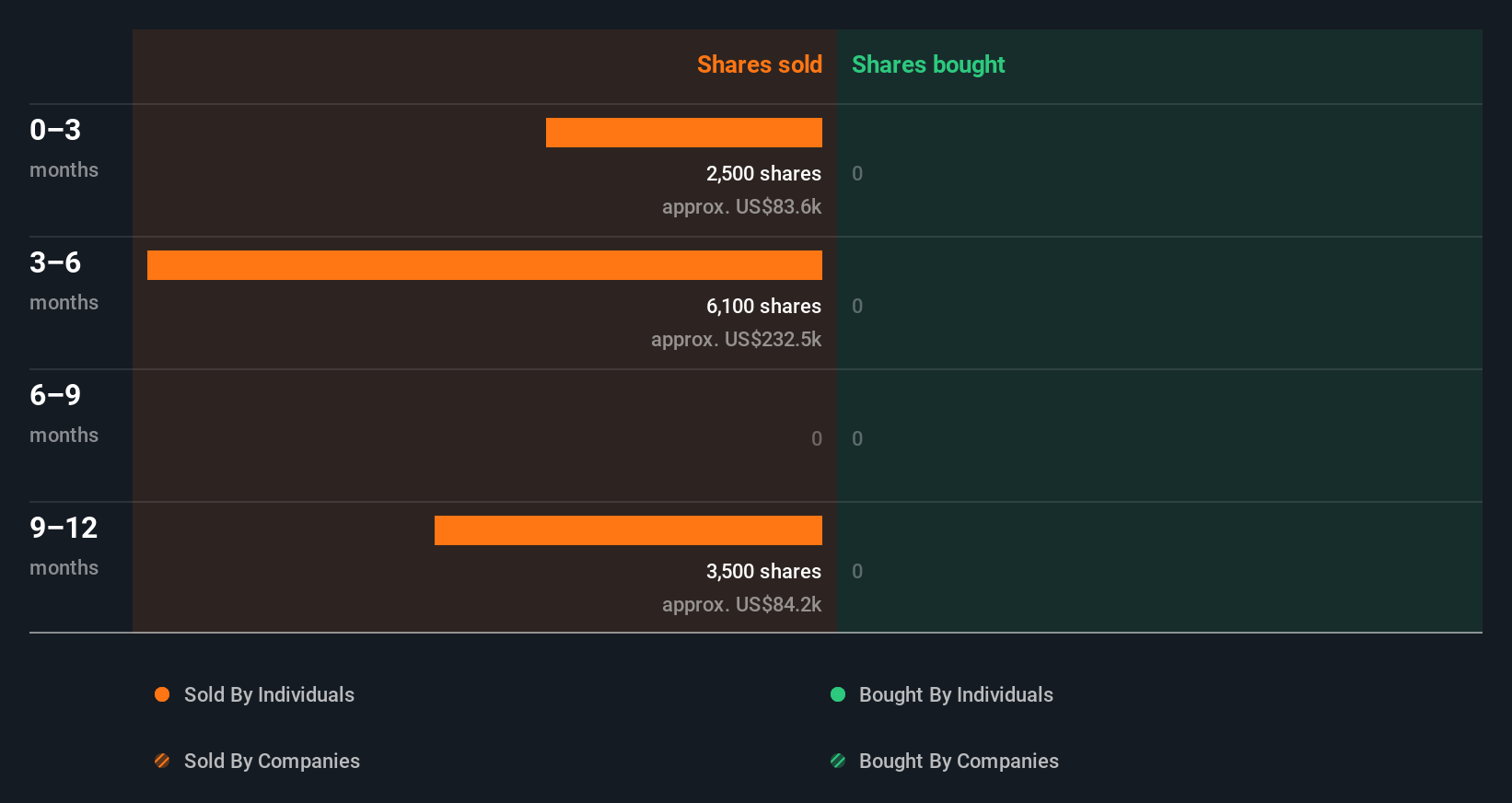1512x803 pixels.
Task: Click the 6–9 months row label
Action: pos(64,413)
